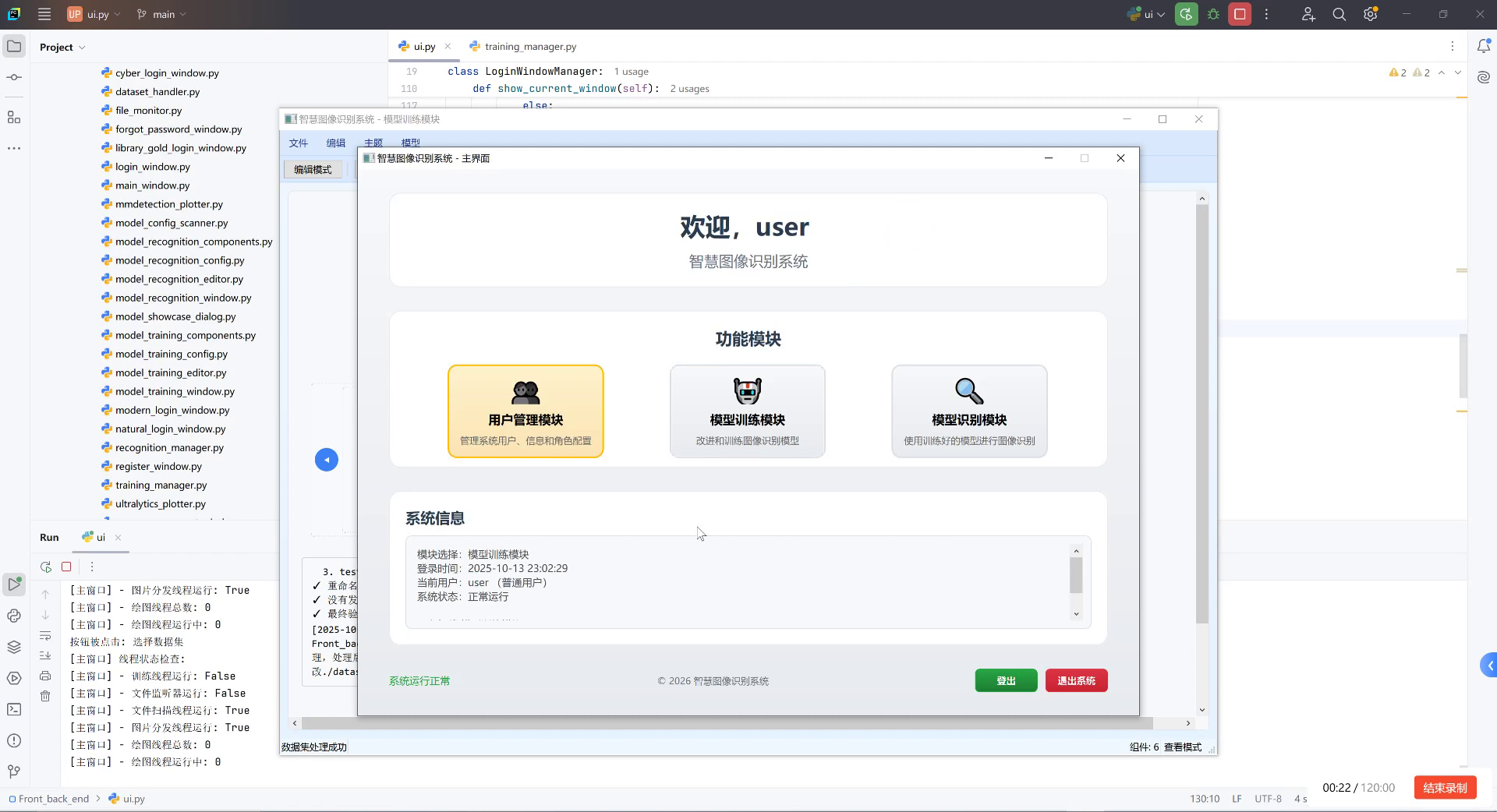Open the IDE Settings gear
Screen dimensions: 1497x812
pyautogui.click(x=1370, y=14)
